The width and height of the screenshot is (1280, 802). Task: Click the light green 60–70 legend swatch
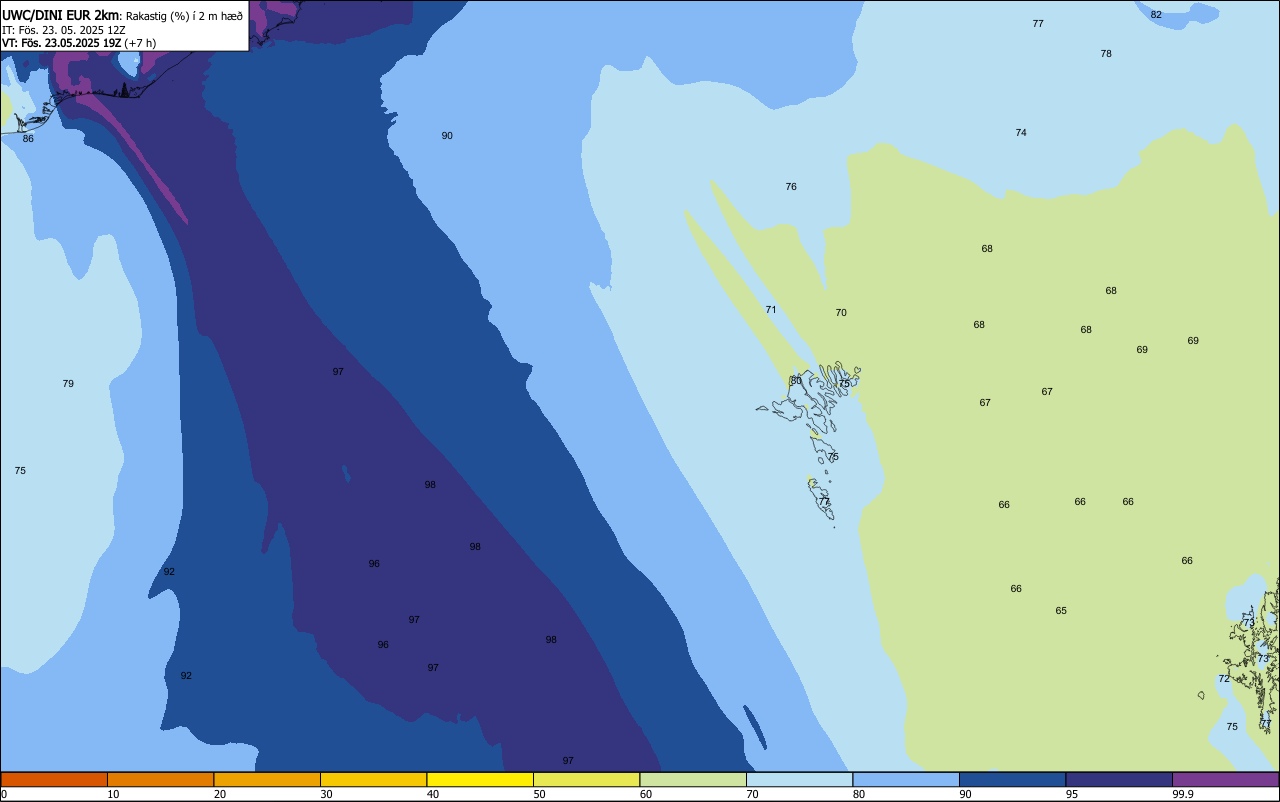coord(693,779)
